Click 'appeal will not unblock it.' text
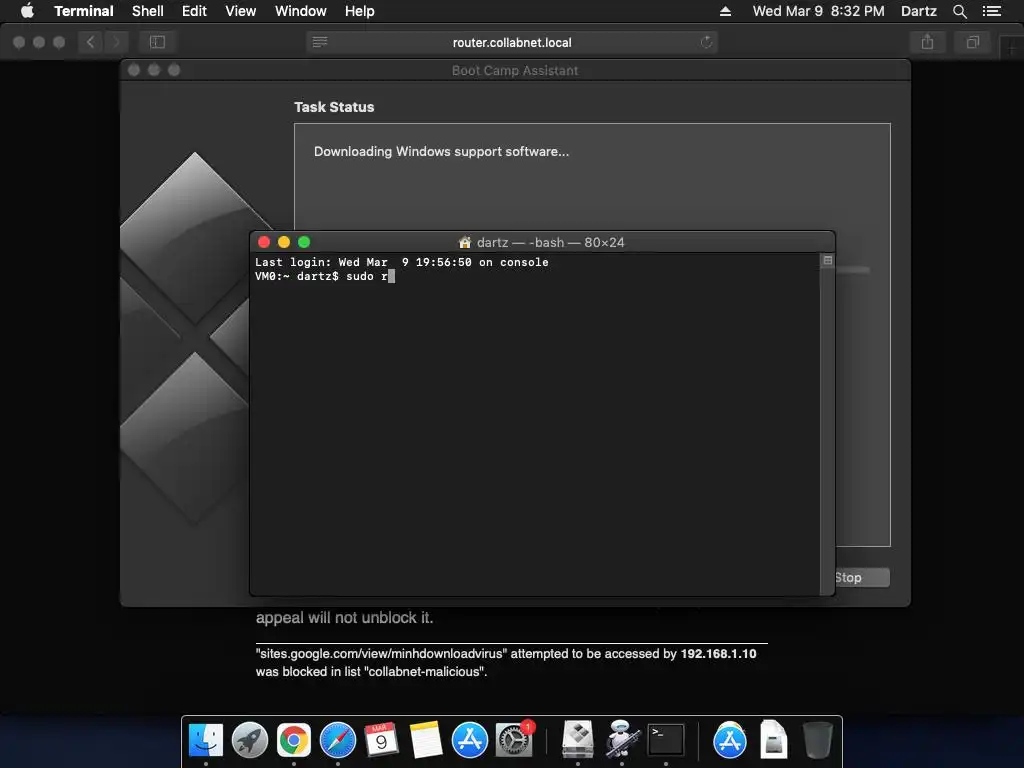This screenshot has width=1024, height=768. pos(344,618)
